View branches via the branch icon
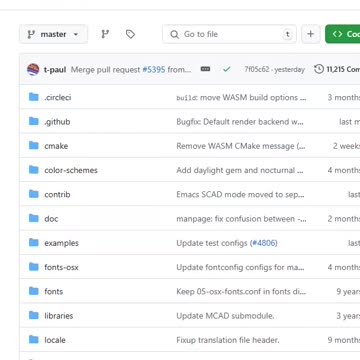 [105, 34]
